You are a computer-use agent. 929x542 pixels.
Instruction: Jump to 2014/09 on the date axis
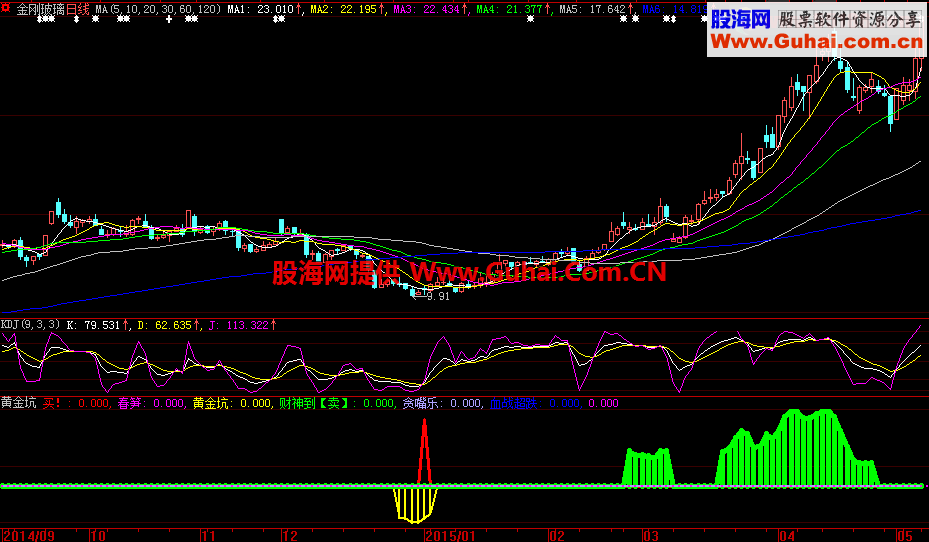tap(28, 536)
